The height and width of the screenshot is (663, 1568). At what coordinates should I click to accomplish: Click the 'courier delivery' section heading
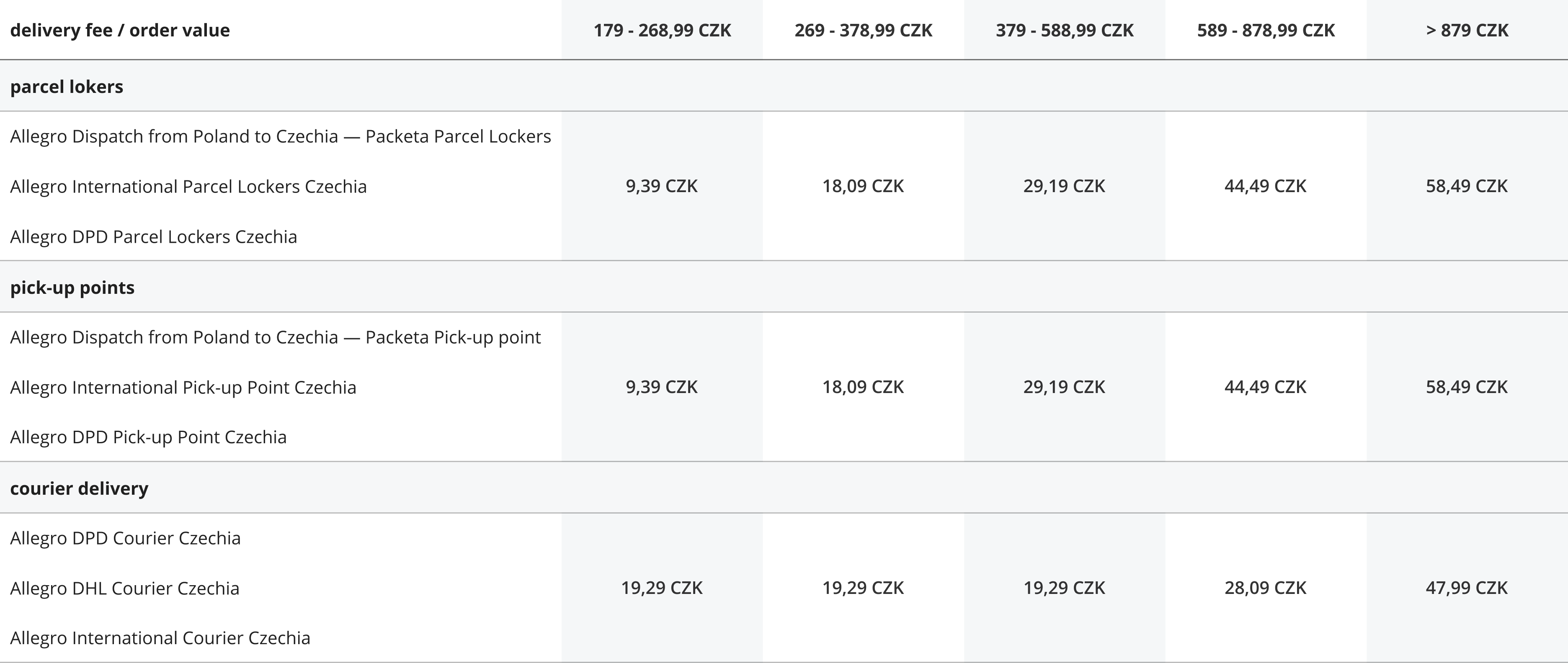click(x=79, y=488)
